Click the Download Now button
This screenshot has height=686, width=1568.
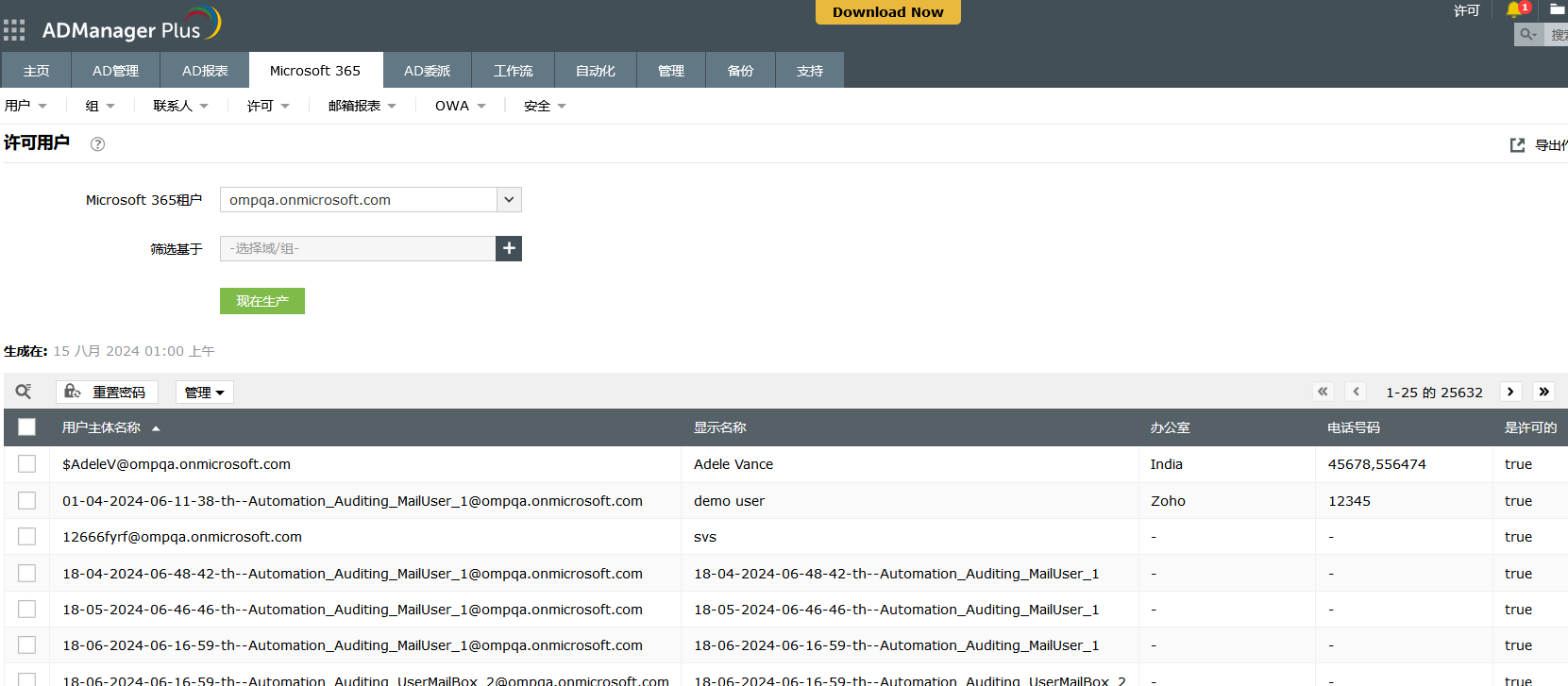click(x=887, y=12)
